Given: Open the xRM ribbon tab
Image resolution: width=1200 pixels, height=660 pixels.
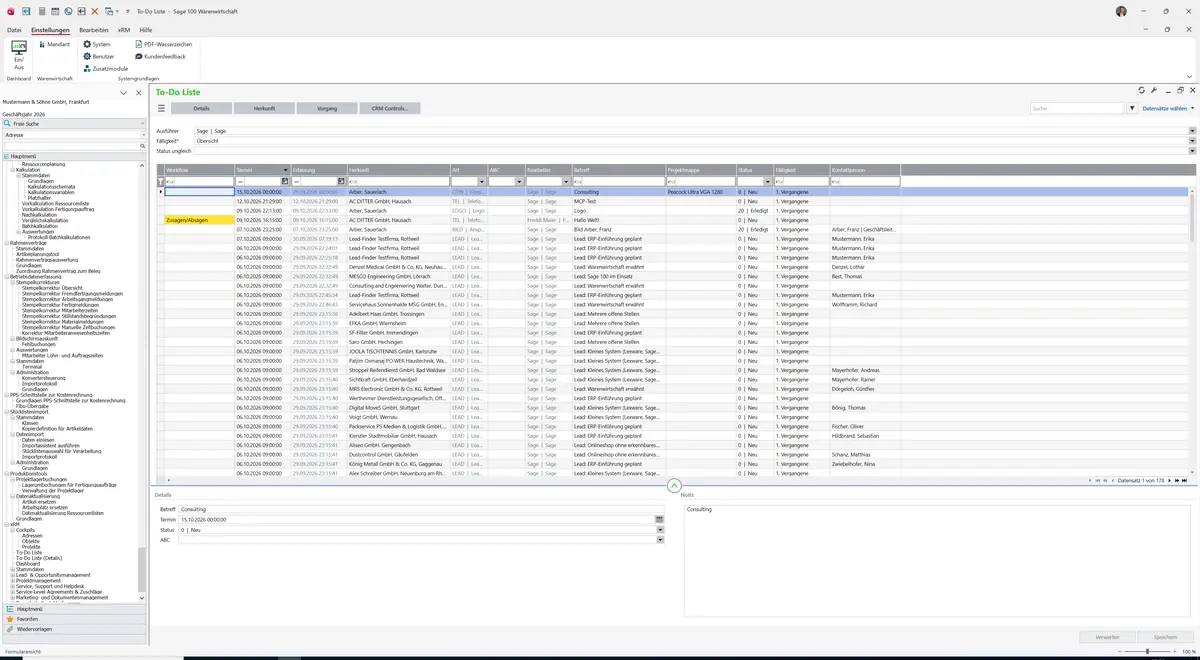Looking at the screenshot, I should [124, 31].
